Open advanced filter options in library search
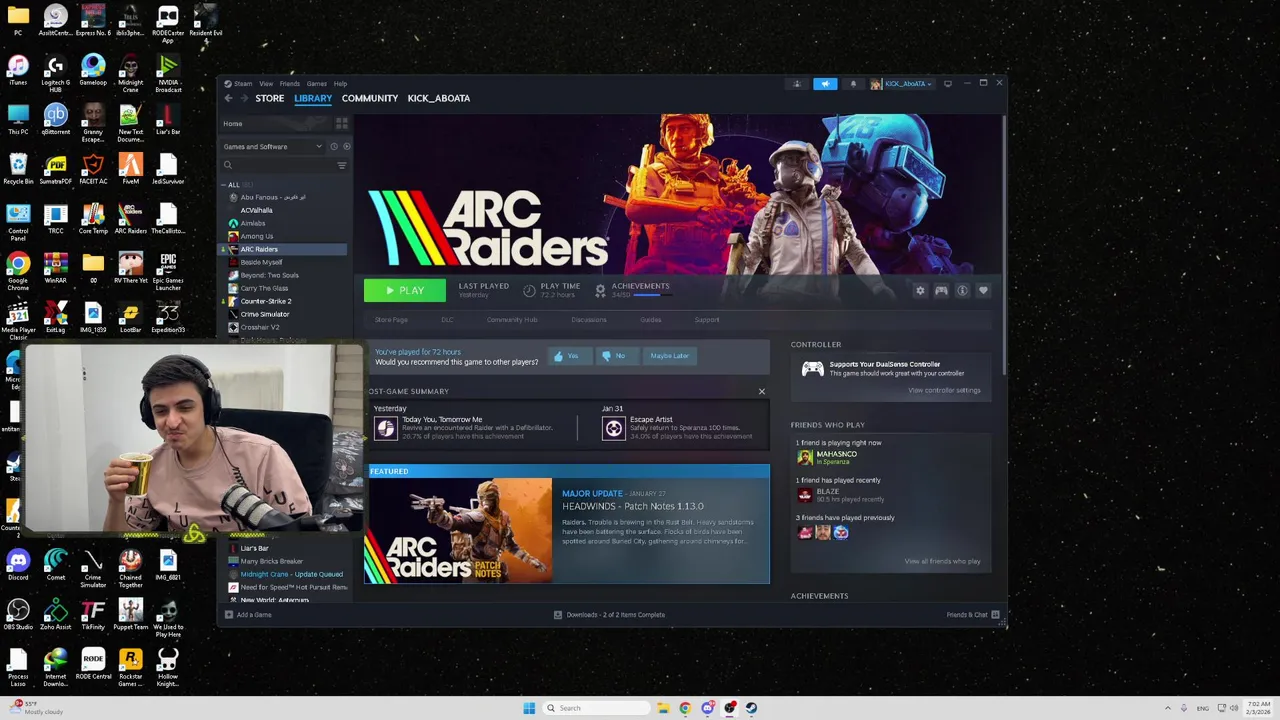The height and width of the screenshot is (720, 1280). [342, 165]
